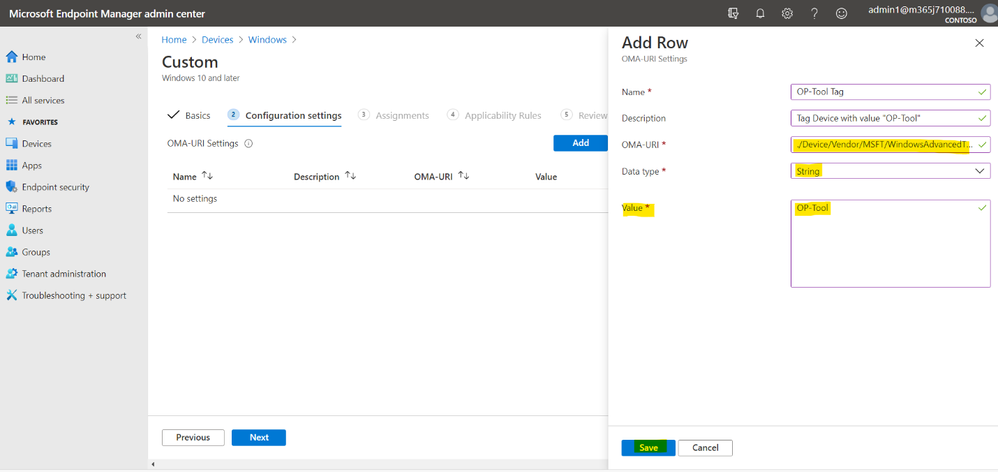Close the Add Row panel
998x472 pixels.
coord(980,43)
